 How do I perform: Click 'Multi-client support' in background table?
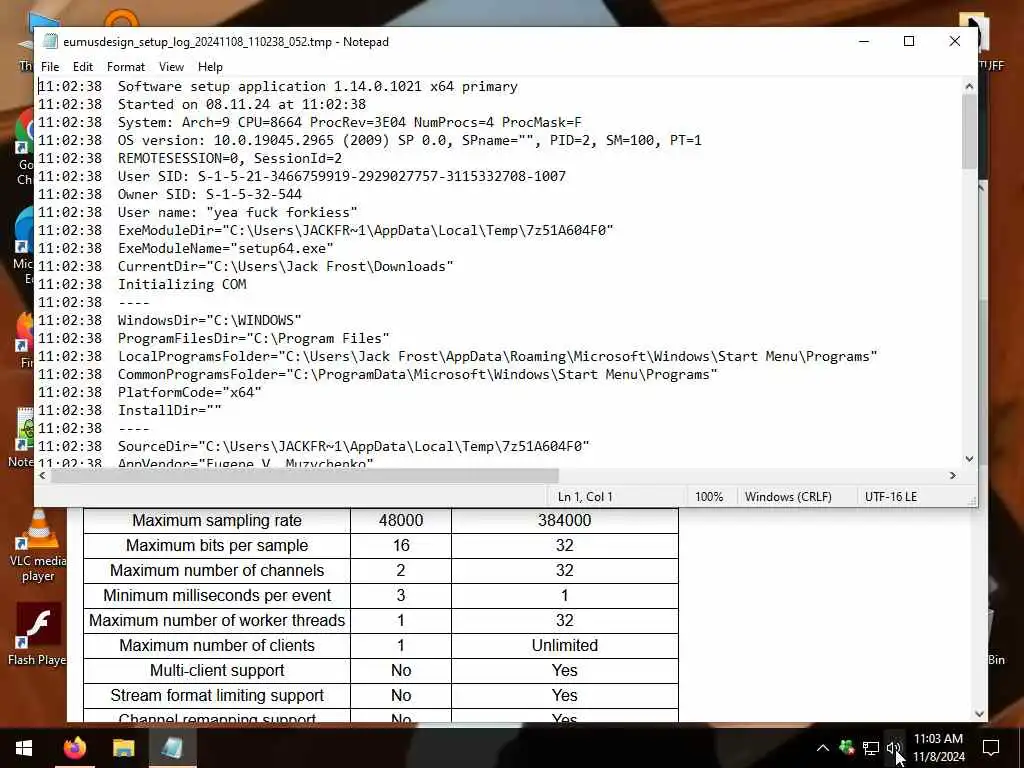pyautogui.click(x=217, y=670)
